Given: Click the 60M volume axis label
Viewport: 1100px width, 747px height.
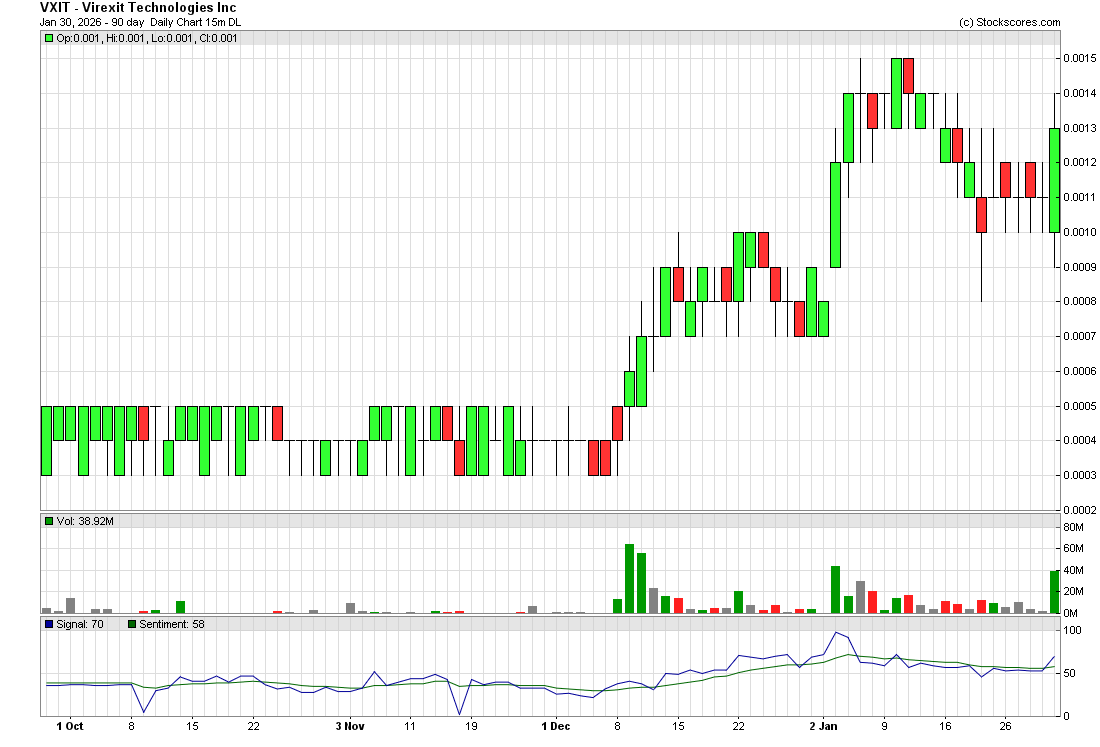Looking at the screenshot, I should (1073, 549).
